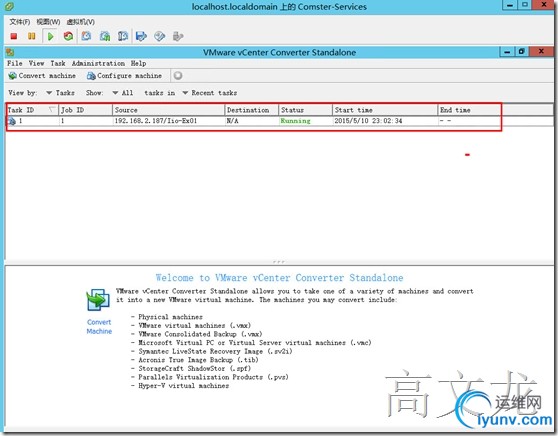Click the pane splitter grip dots

tap(279, 262)
